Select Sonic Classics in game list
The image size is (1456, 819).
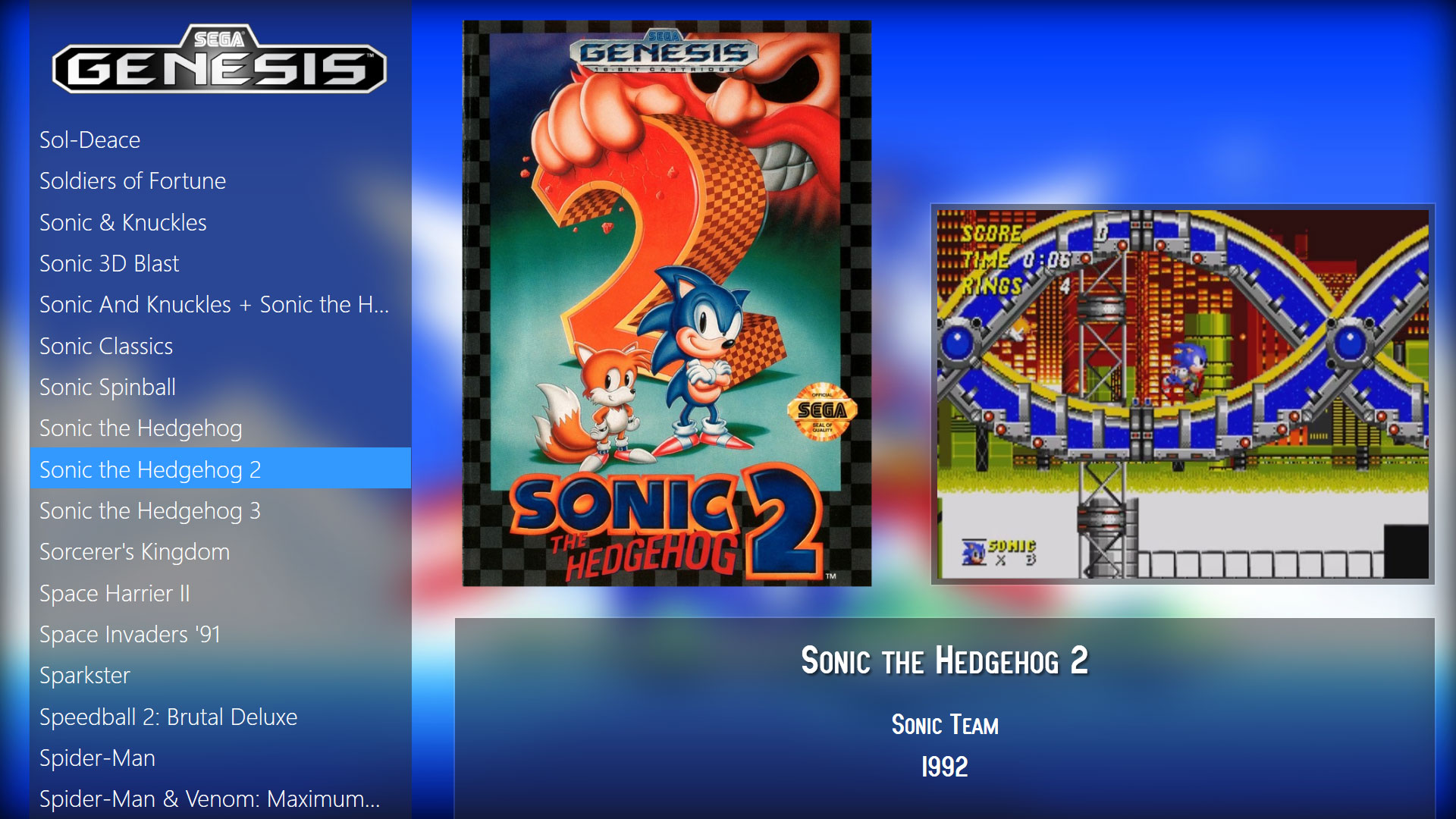[x=220, y=346]
